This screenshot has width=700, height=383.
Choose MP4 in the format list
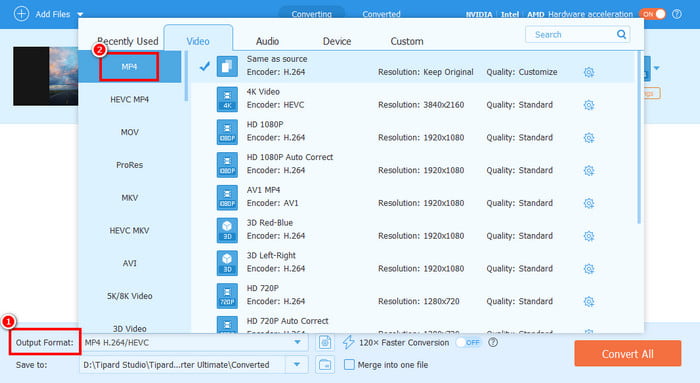tap(129, 67)
